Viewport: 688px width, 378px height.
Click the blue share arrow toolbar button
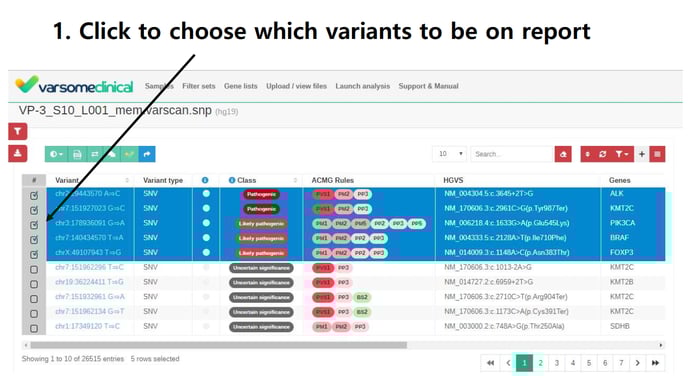[147, 154]
